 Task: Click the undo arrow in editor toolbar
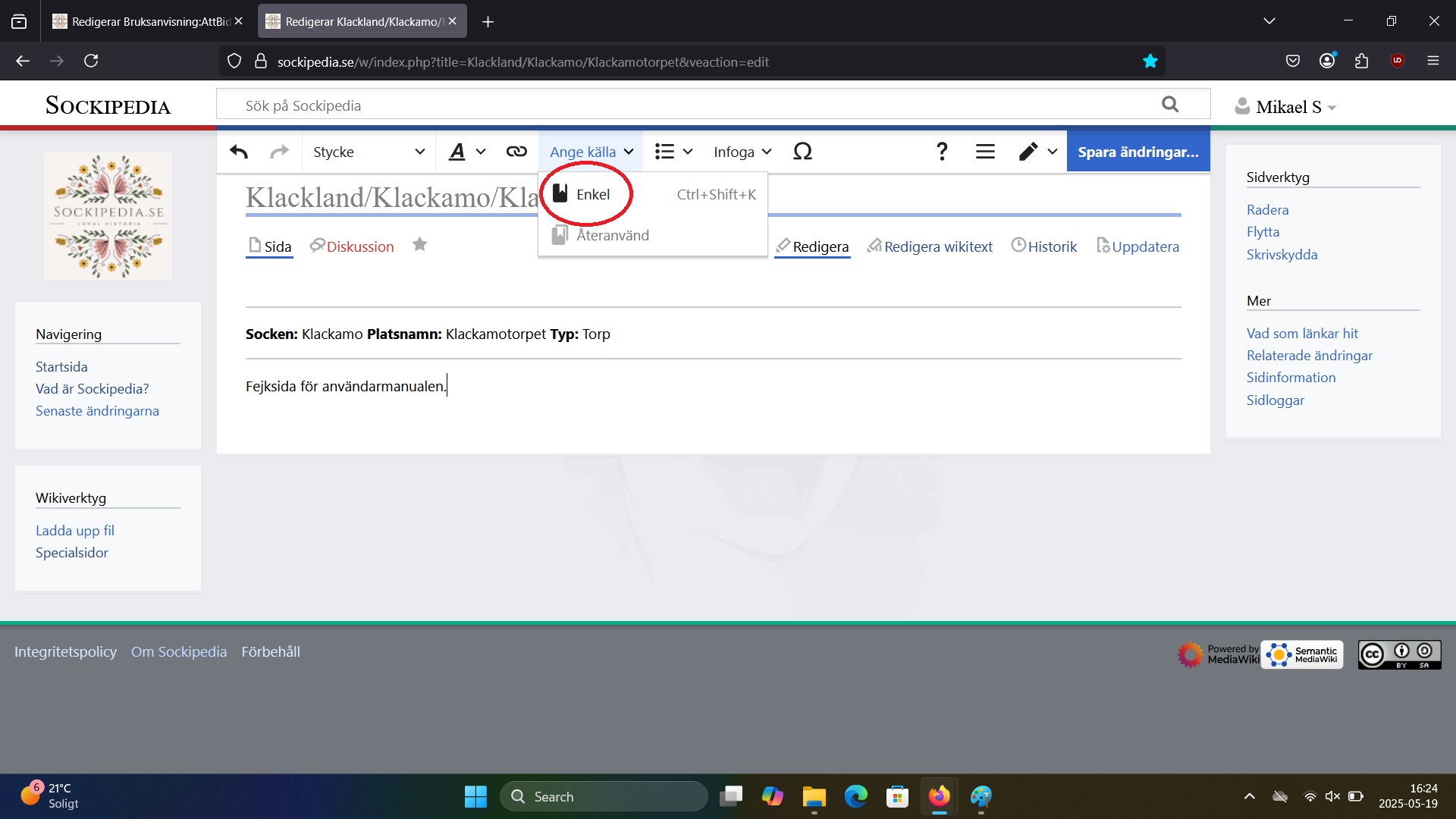pos(239,152)
